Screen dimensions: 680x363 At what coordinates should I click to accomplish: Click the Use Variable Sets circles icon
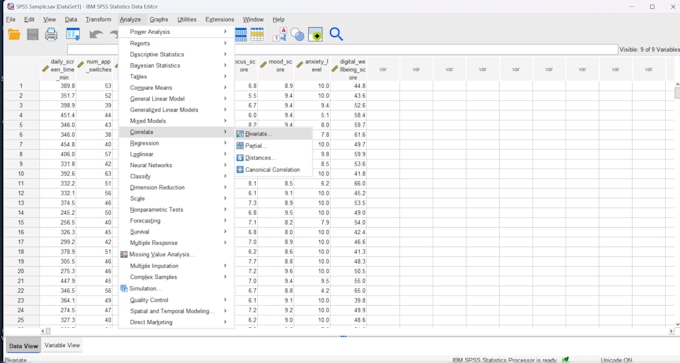pyautogui.click(x=297, y=34)
